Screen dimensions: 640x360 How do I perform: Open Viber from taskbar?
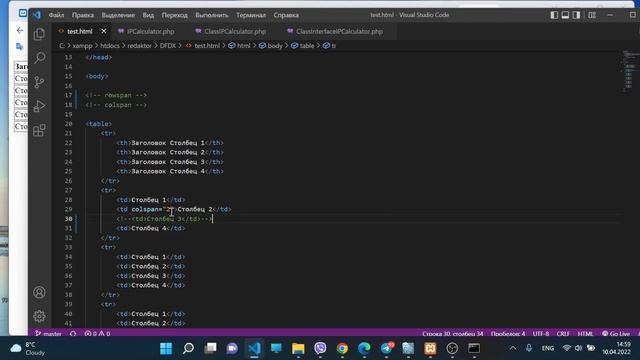tap(320, 348)
